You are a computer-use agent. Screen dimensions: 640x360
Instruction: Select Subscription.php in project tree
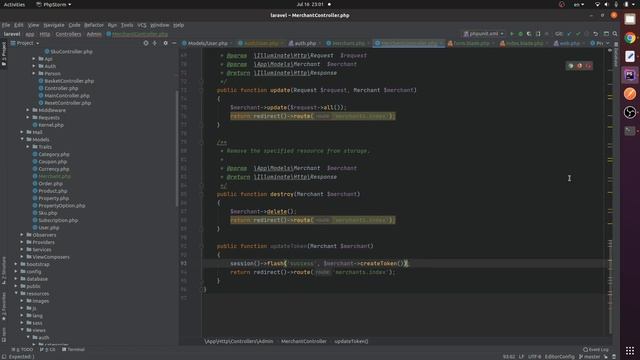pyautogui.click(x=58, y=220)
